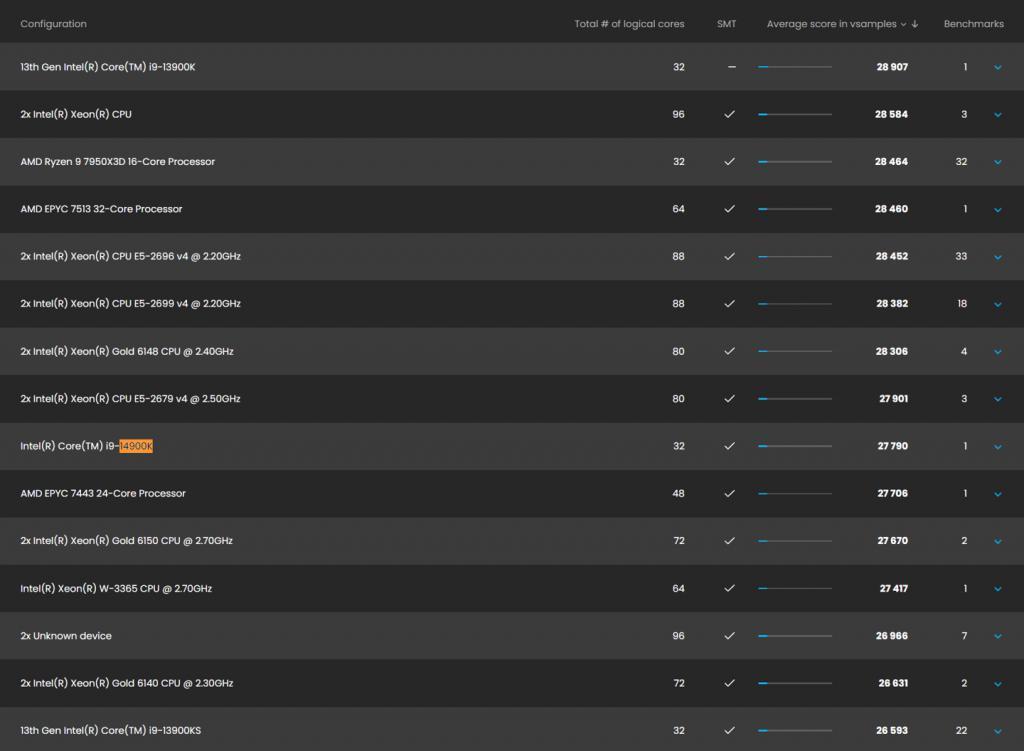Select 13th Gen Intel Core i9-13900K name
This screenshot has height=751, width=1024.
click(x=108, y=67)
